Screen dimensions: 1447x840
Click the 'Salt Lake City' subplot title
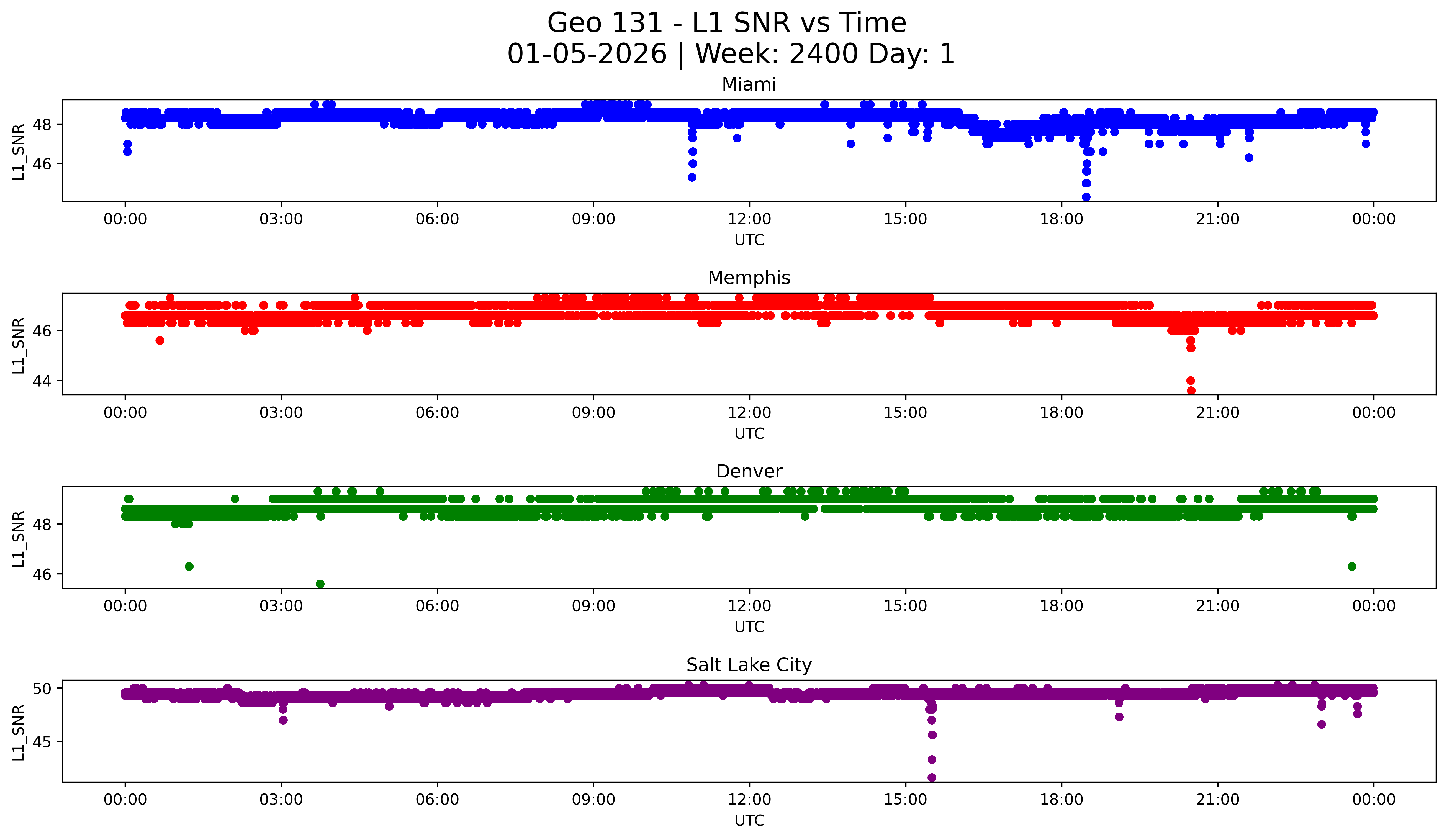tap(749, 665)
